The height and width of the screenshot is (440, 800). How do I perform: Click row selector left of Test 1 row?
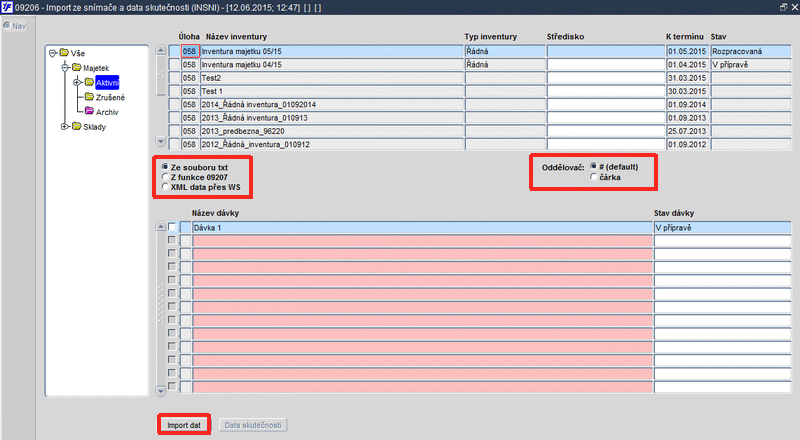pyautogui.click(x=174, y=91)
